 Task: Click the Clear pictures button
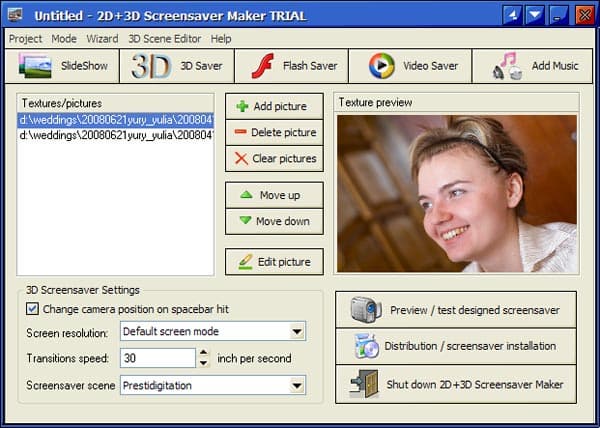[274, 158]
